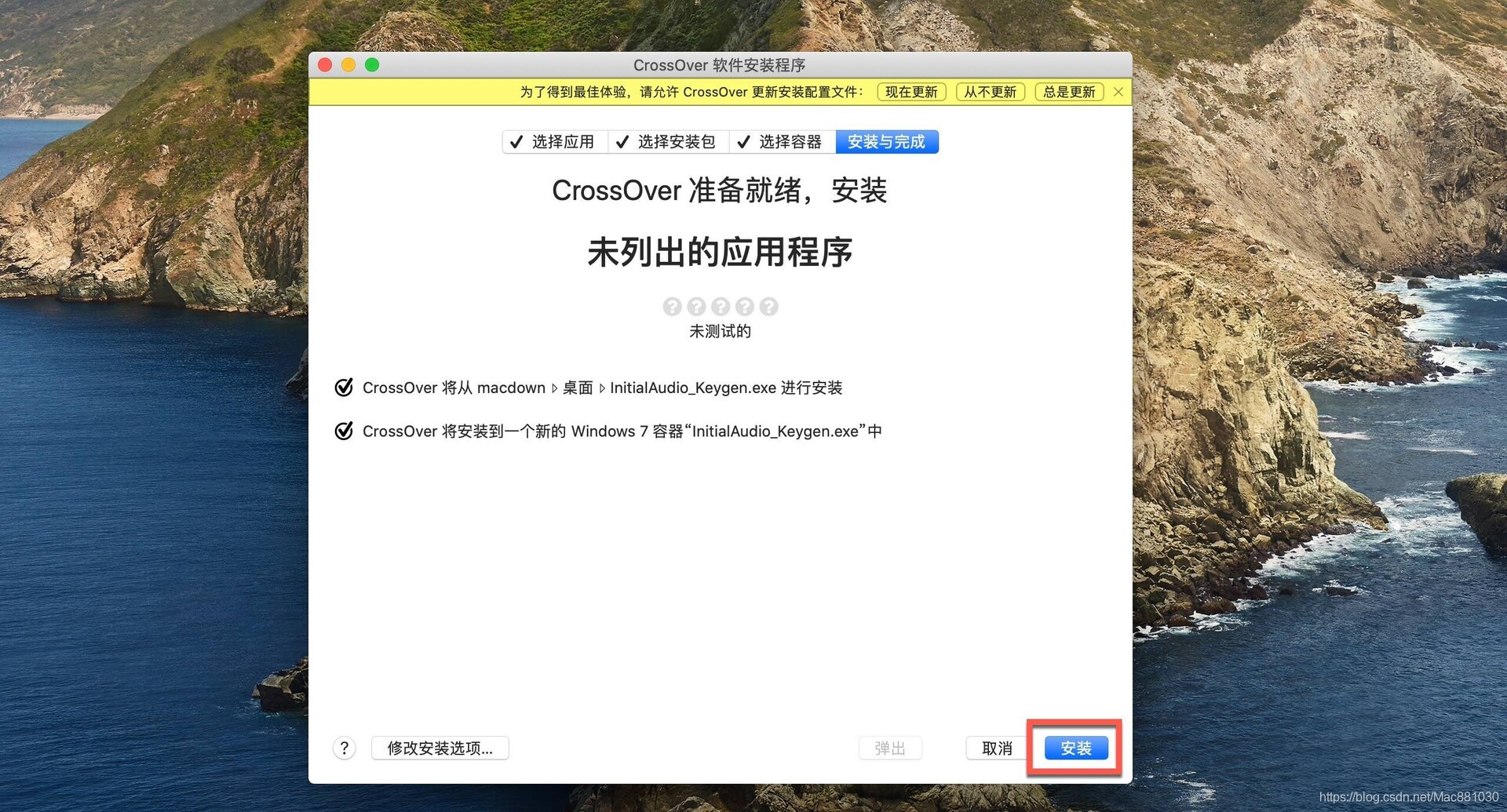Click 从不更新 never update button
Image resolution: width=1507 pixels, height=812 pixels.
(990, 92)
